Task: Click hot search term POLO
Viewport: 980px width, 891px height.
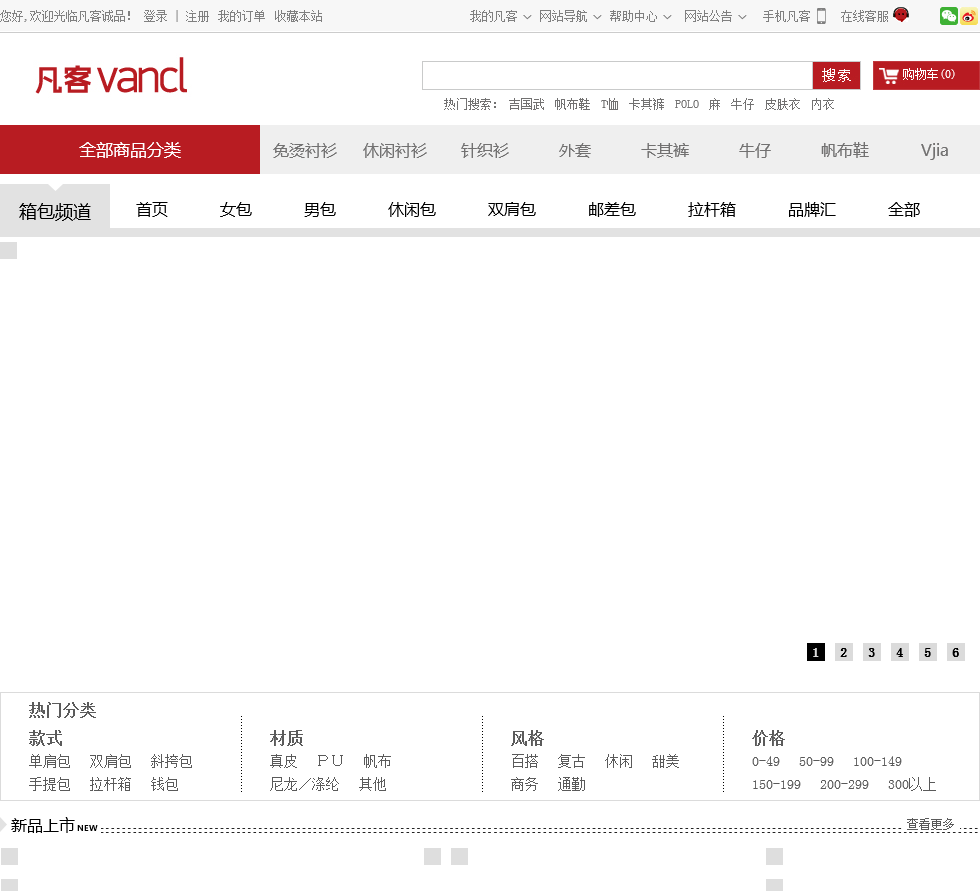Action: [x=686, y=104]
